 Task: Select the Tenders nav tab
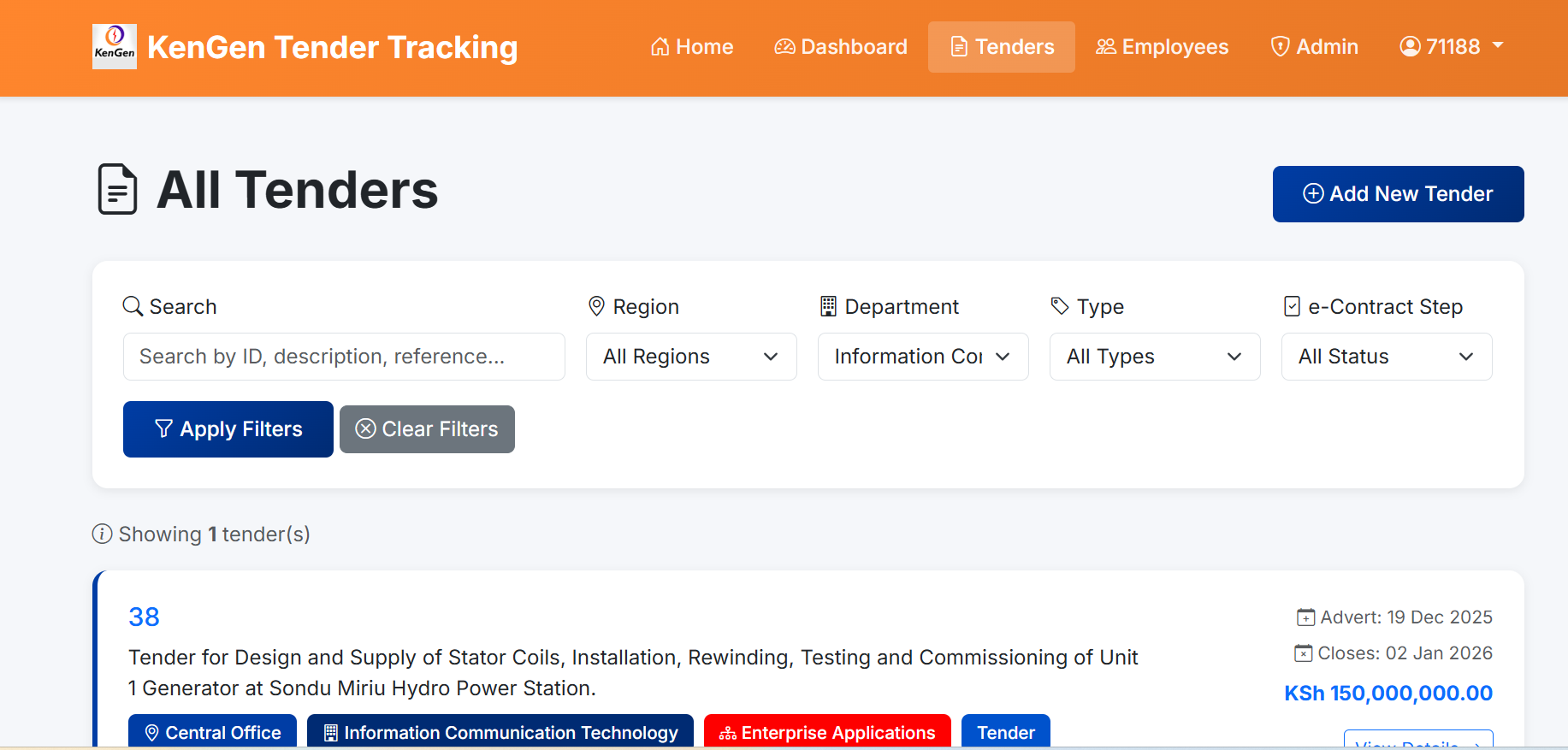pyautogui.click(x=1002, y=47)
